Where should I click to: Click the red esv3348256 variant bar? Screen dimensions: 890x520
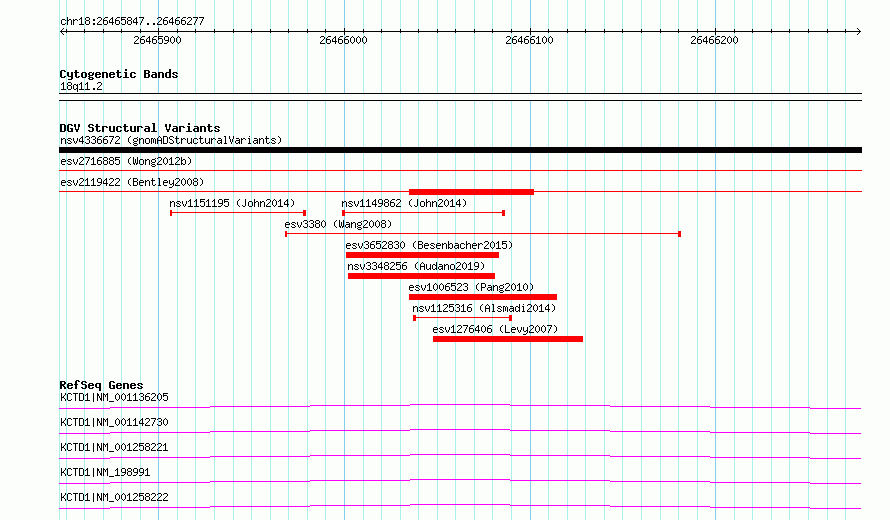pyautogui.click(x=421, y=276)
